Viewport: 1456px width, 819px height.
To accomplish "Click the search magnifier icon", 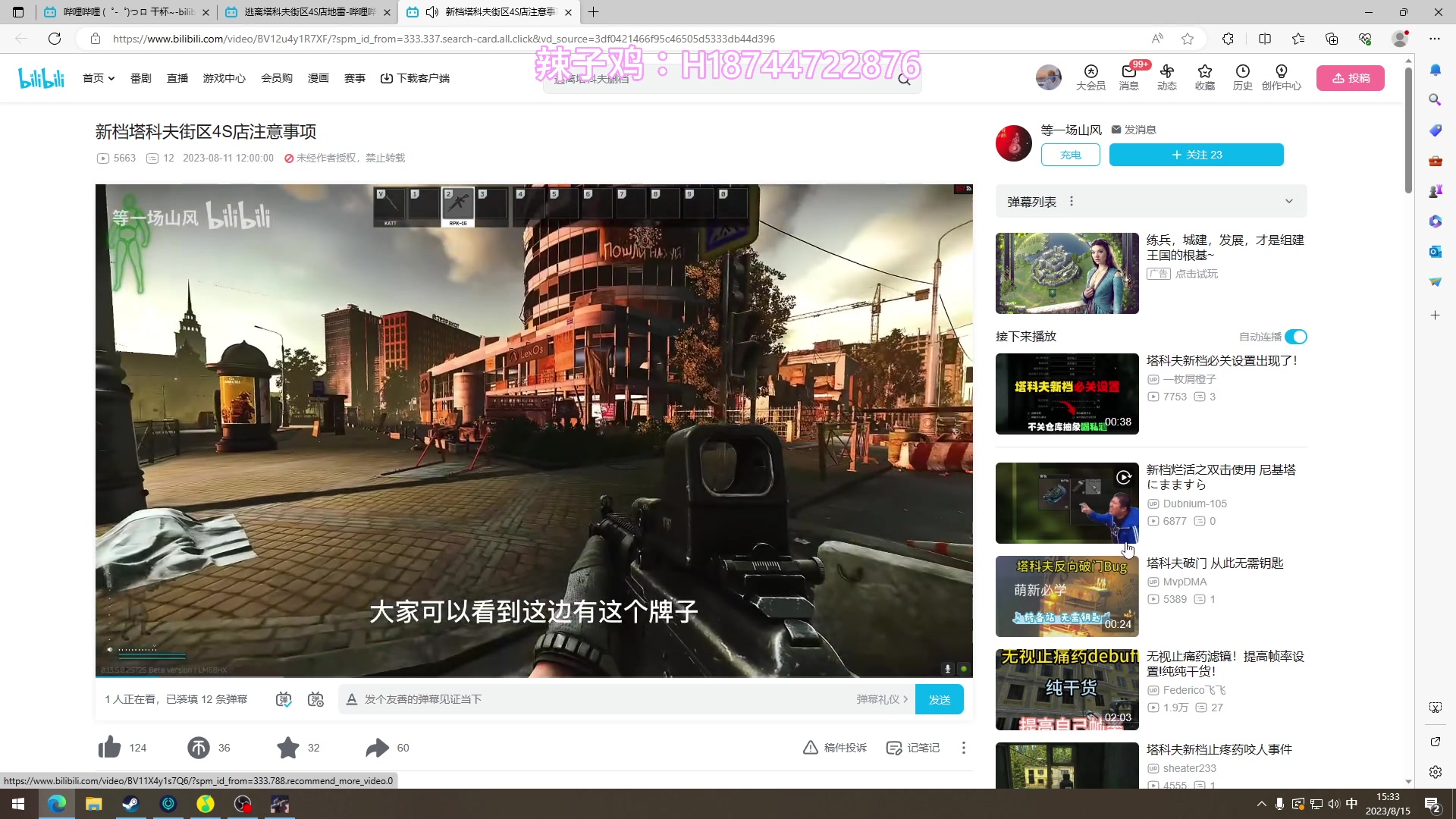I will tap(904, 79).
